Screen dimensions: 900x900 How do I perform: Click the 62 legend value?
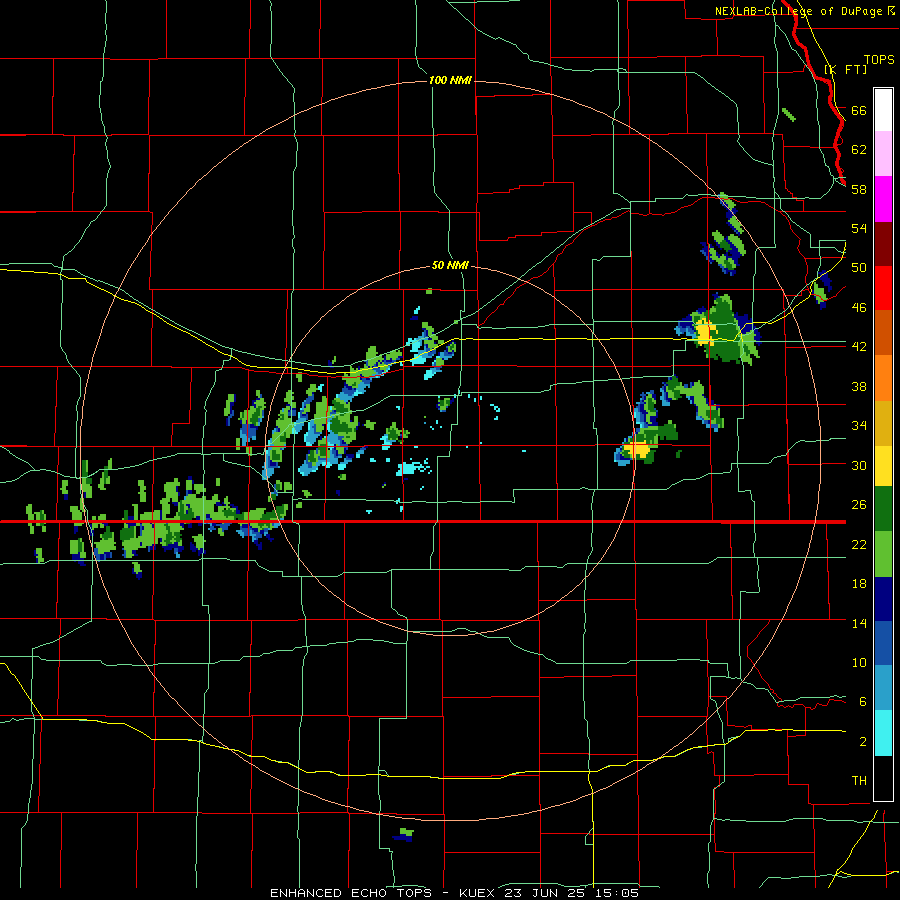pyautogui.click(x=859, y=150)
